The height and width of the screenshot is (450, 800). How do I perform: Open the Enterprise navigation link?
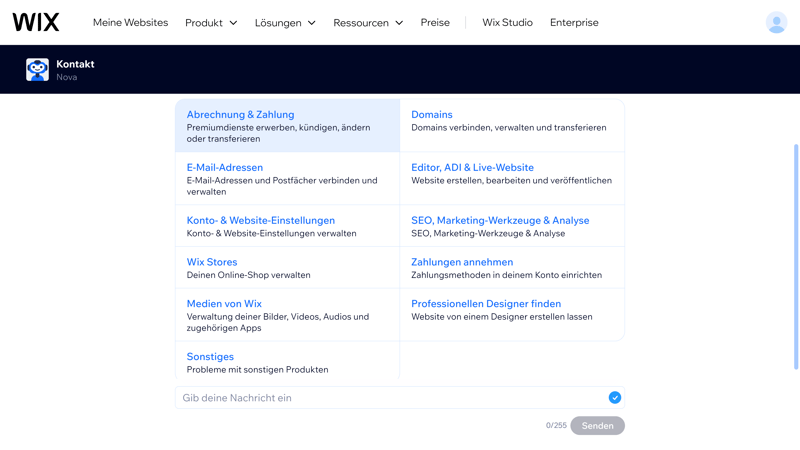574,22
